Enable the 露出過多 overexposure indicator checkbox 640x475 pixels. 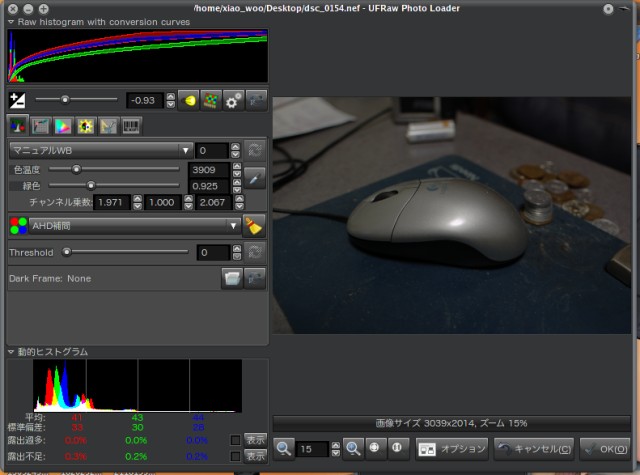point(234,439)
